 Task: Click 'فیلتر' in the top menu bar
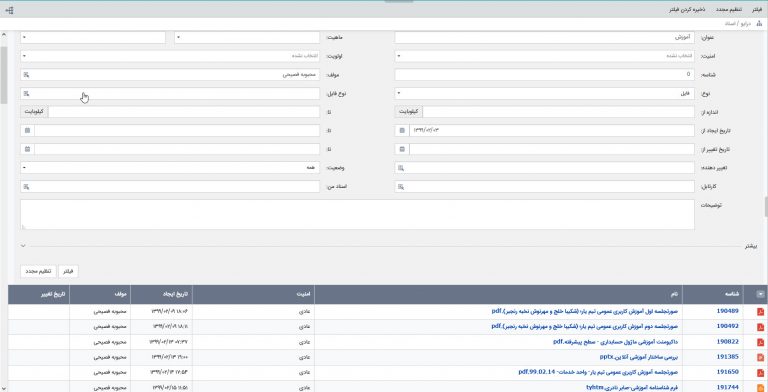(x=757, y=10)
